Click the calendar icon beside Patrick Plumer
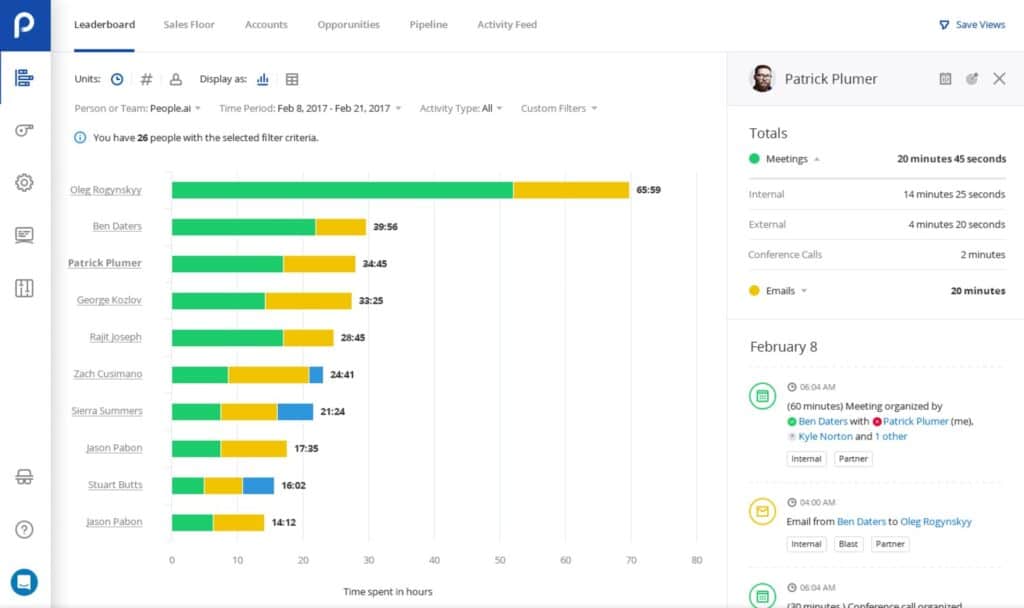 [x=945, y=79]
